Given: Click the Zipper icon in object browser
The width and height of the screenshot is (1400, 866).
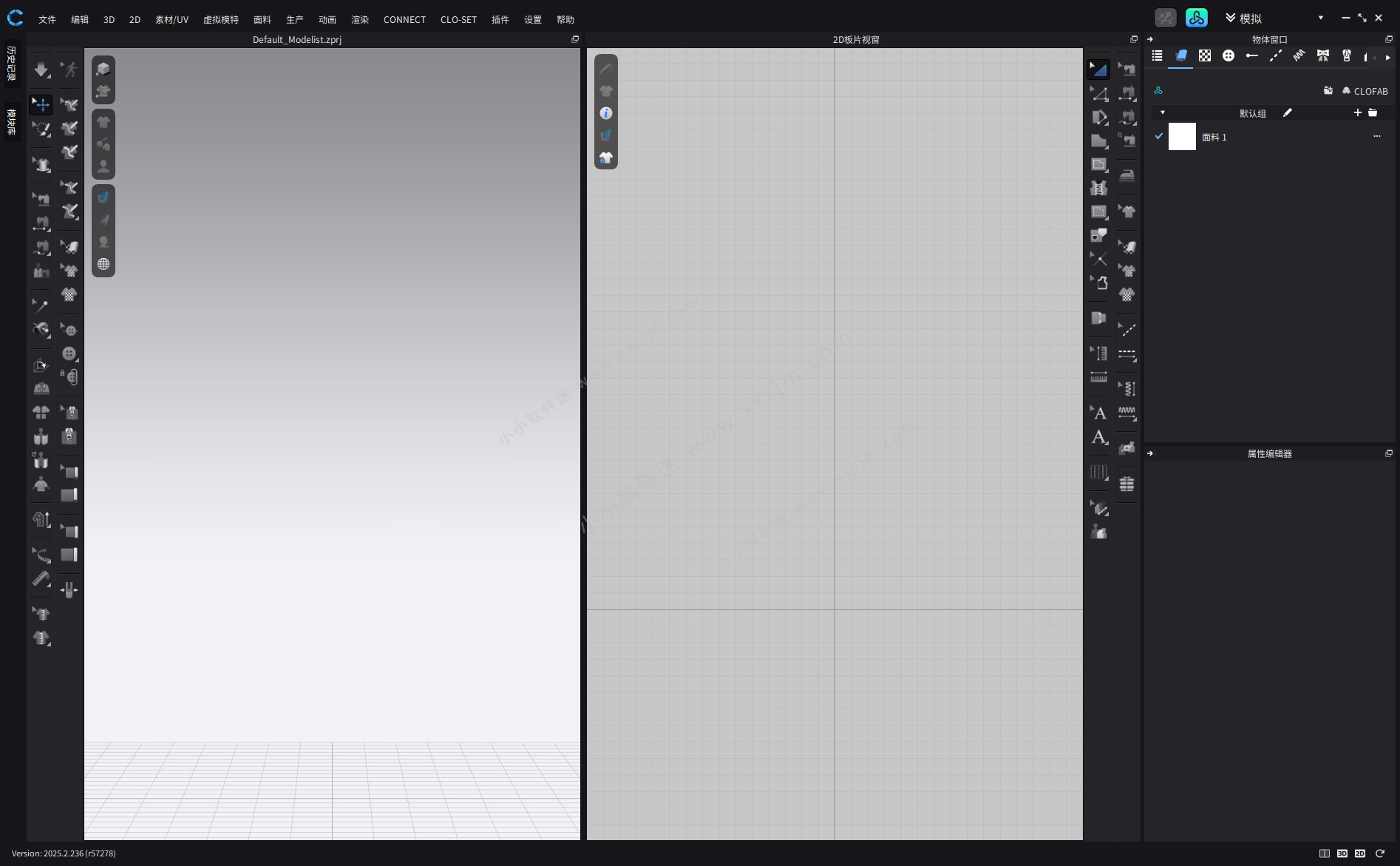Looking at the screenshot, I should pos(1346,56).
